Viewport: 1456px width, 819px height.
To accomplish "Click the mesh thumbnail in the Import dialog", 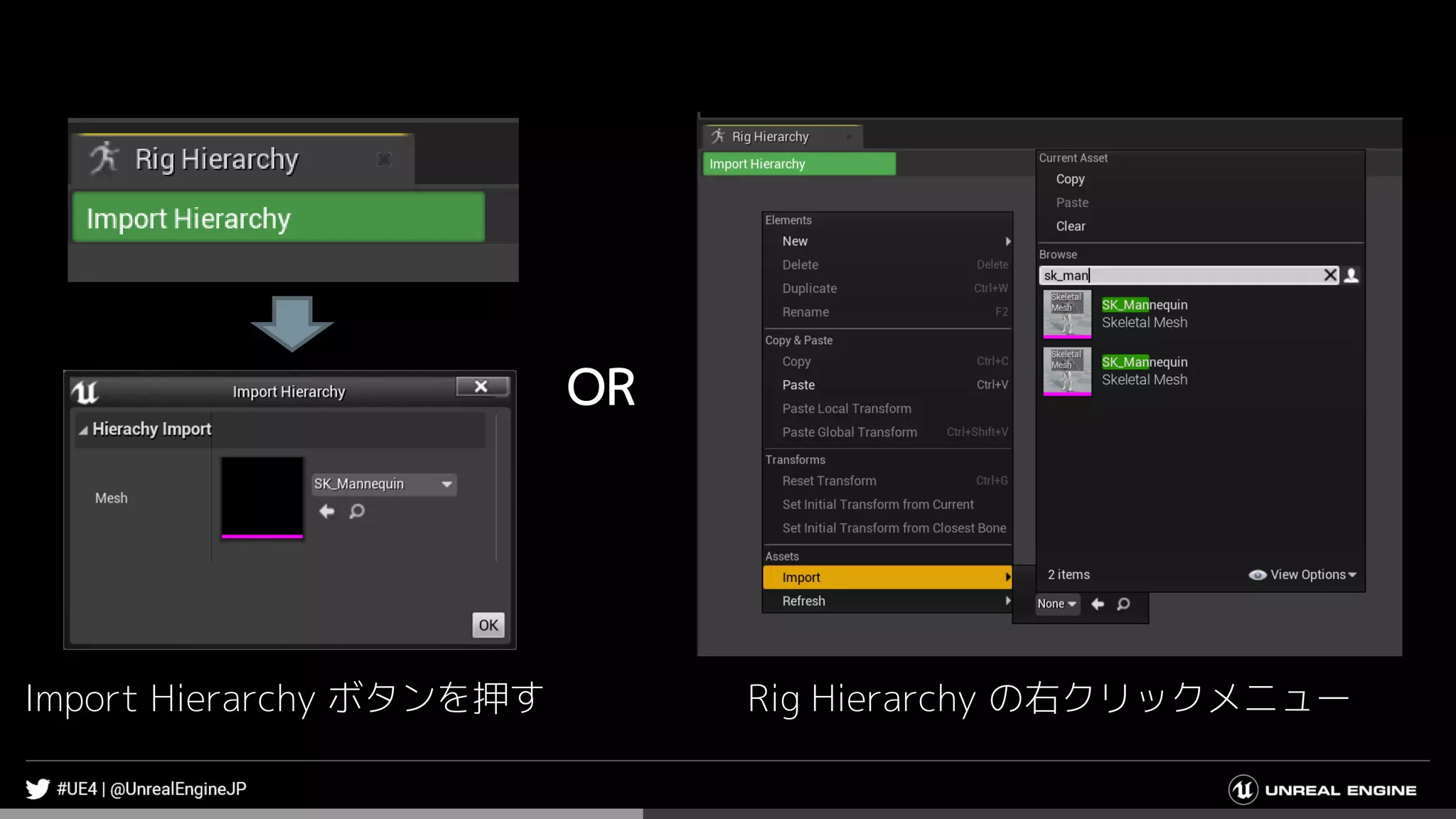I will click(262, 498).
